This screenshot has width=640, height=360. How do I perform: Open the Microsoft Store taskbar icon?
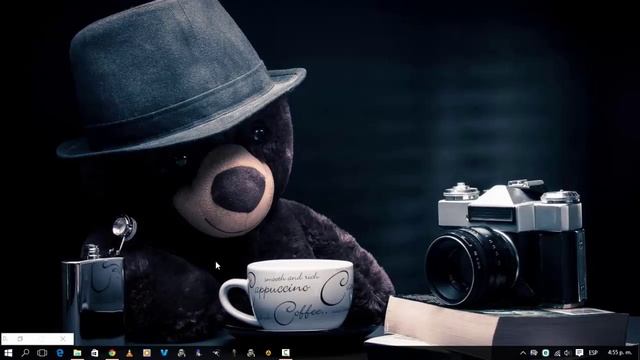(95, 353)
